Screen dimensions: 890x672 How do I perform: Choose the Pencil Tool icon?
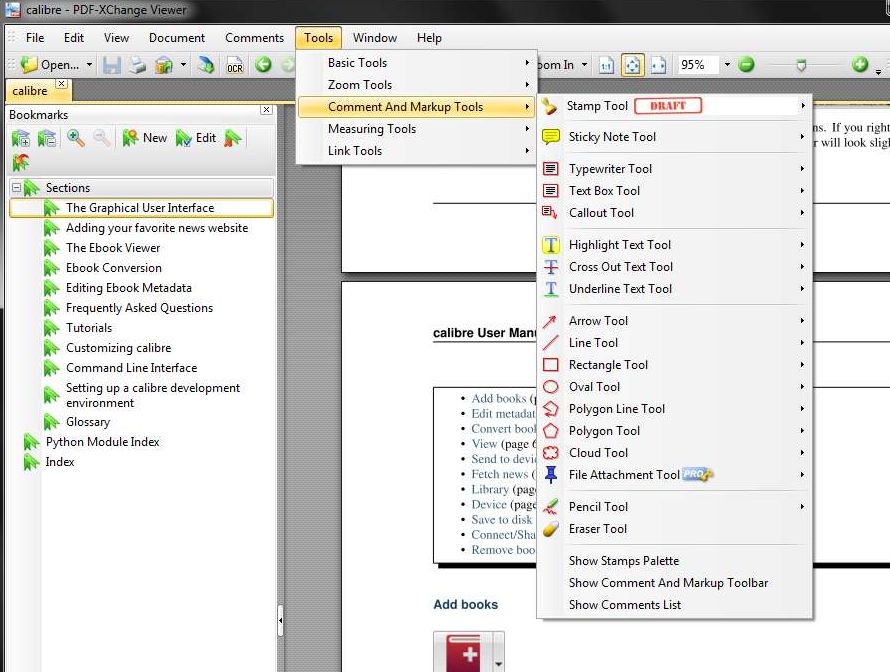point(551,506)
